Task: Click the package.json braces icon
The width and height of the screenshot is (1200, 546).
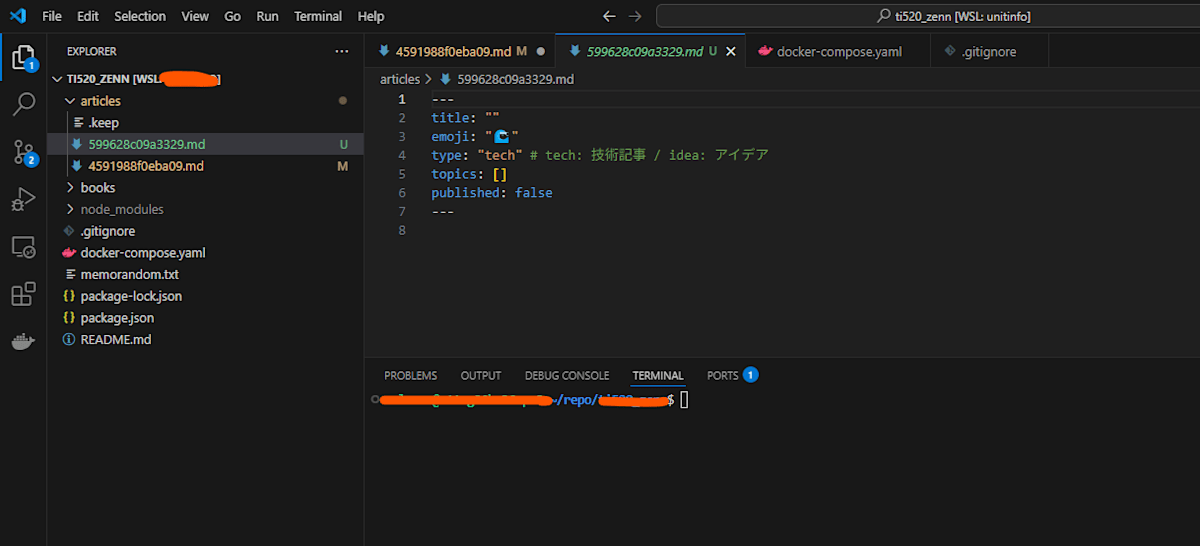Action: 69,318
